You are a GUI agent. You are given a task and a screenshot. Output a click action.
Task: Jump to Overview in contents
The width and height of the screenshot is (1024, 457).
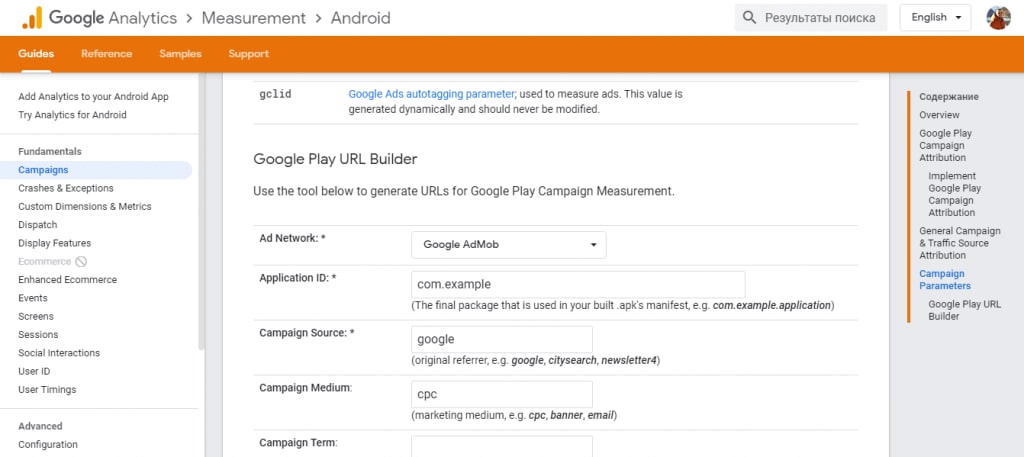939,115
